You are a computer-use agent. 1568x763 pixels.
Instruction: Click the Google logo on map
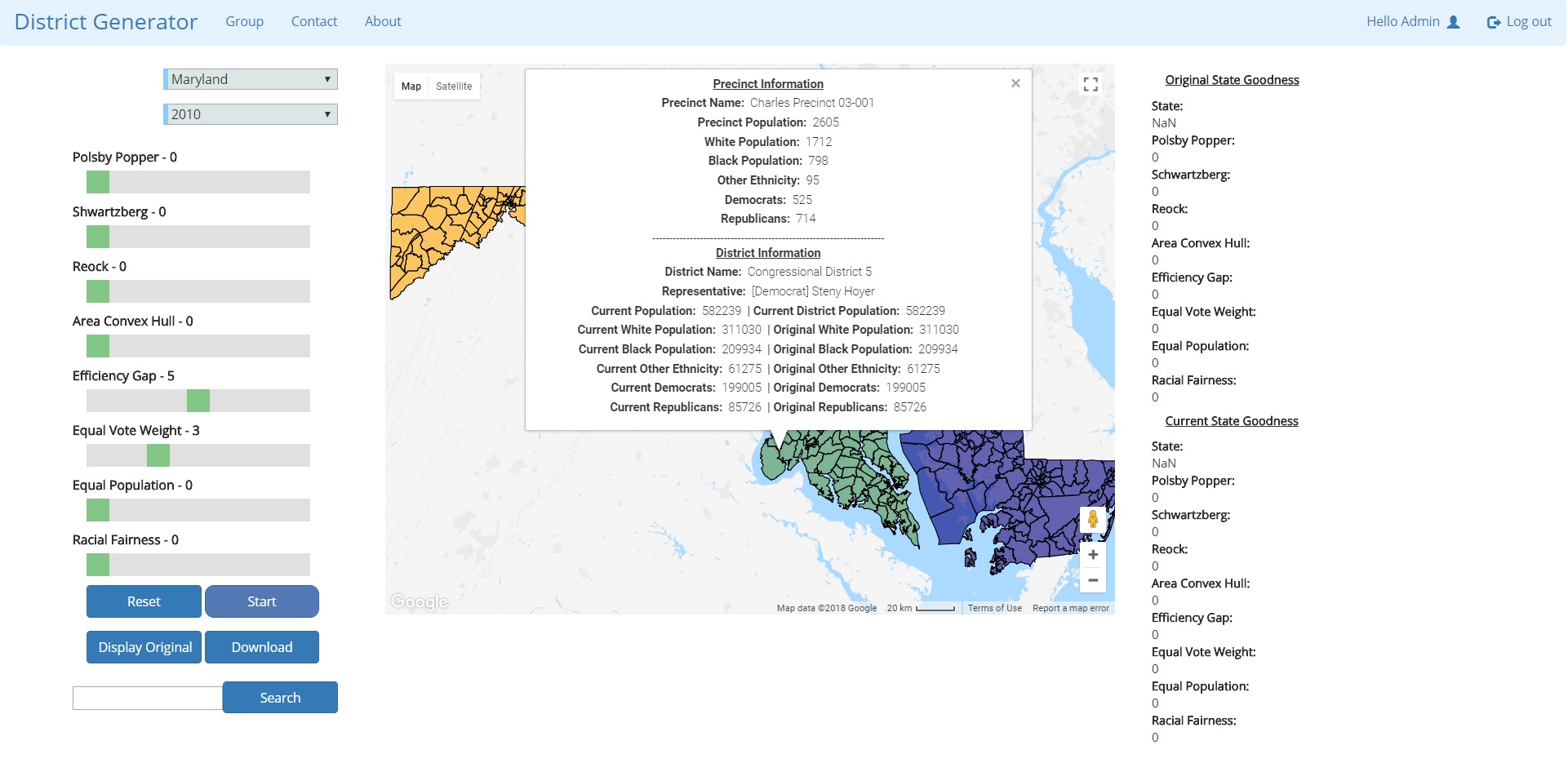[x=419, y=601]
